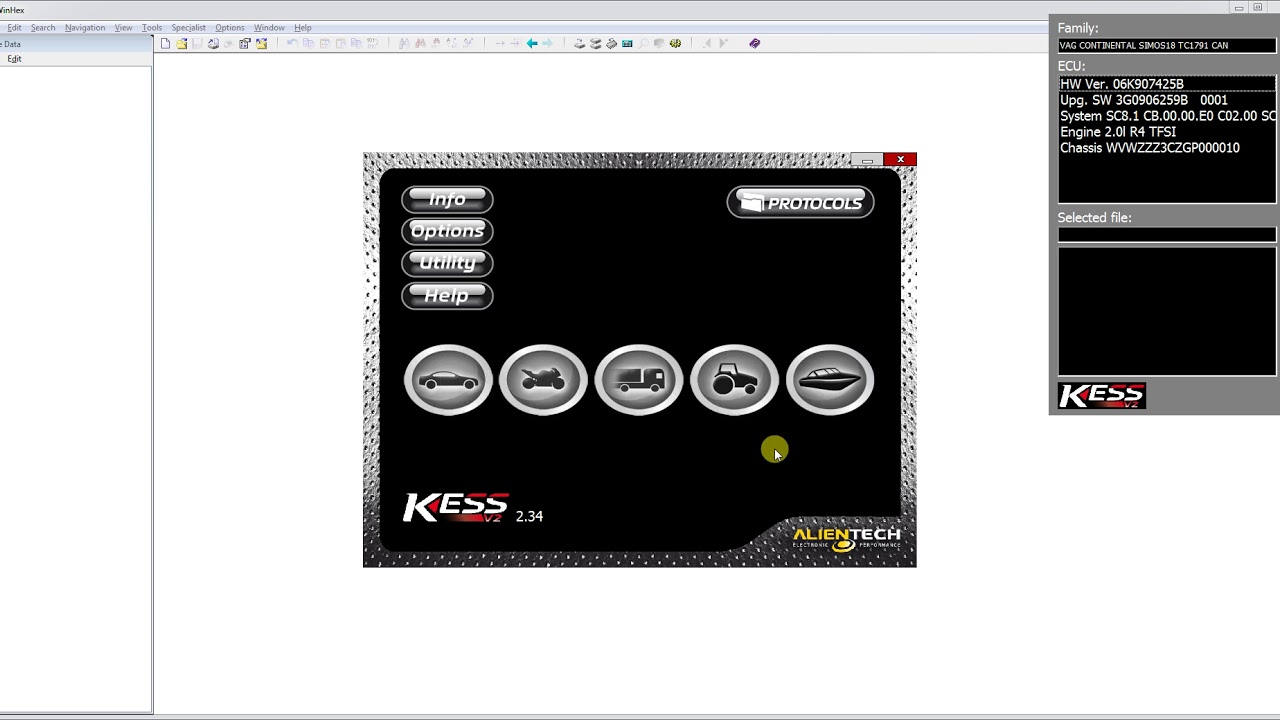This screenshot has height=720, width=1280.
Task: Click the yellow-green options gear icon in WinHex
Action: click(675, 43)
